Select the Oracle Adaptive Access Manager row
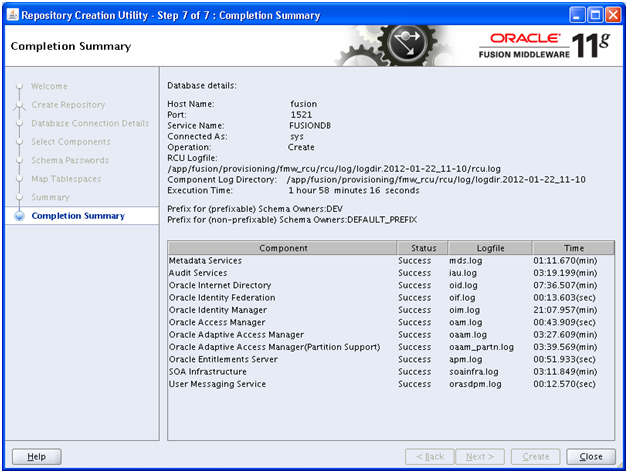The width and height of the screenshot is (628, 473). (391, 335)
